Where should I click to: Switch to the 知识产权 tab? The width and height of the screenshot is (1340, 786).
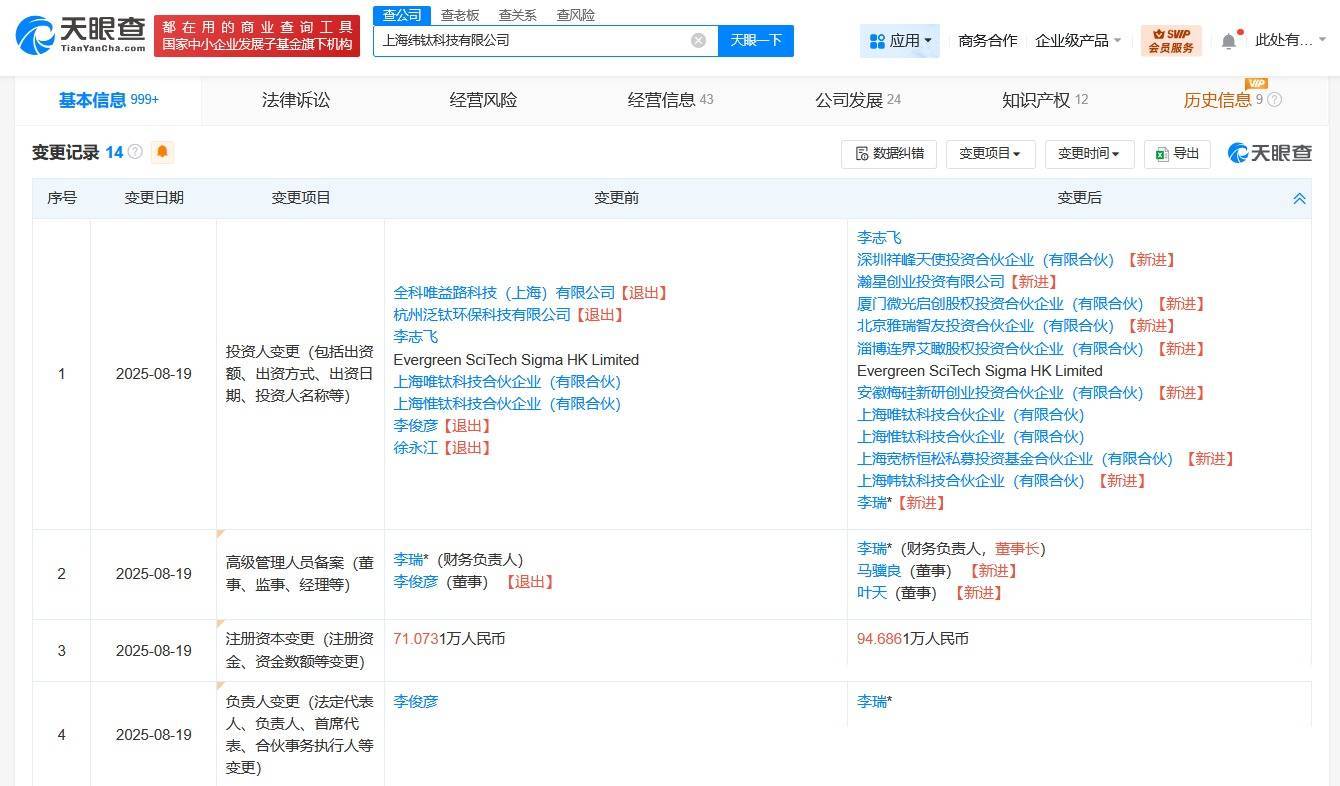click(x=1036, y=100)
